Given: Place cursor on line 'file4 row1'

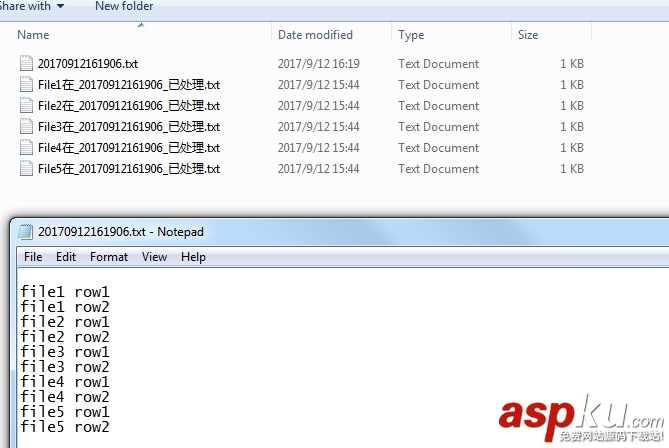Looking at the screenshot, I should [x=65, y=381].
